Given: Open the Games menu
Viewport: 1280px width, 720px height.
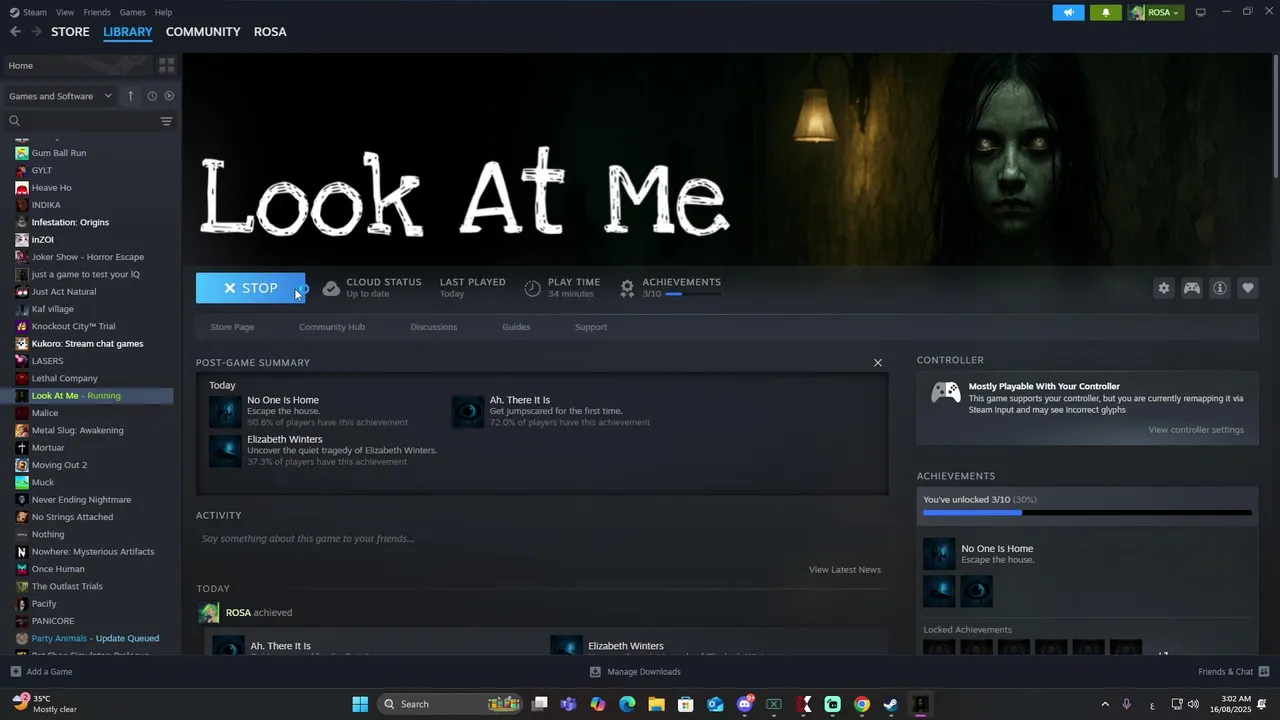Looking at the screenshot, I should [132, 12].
